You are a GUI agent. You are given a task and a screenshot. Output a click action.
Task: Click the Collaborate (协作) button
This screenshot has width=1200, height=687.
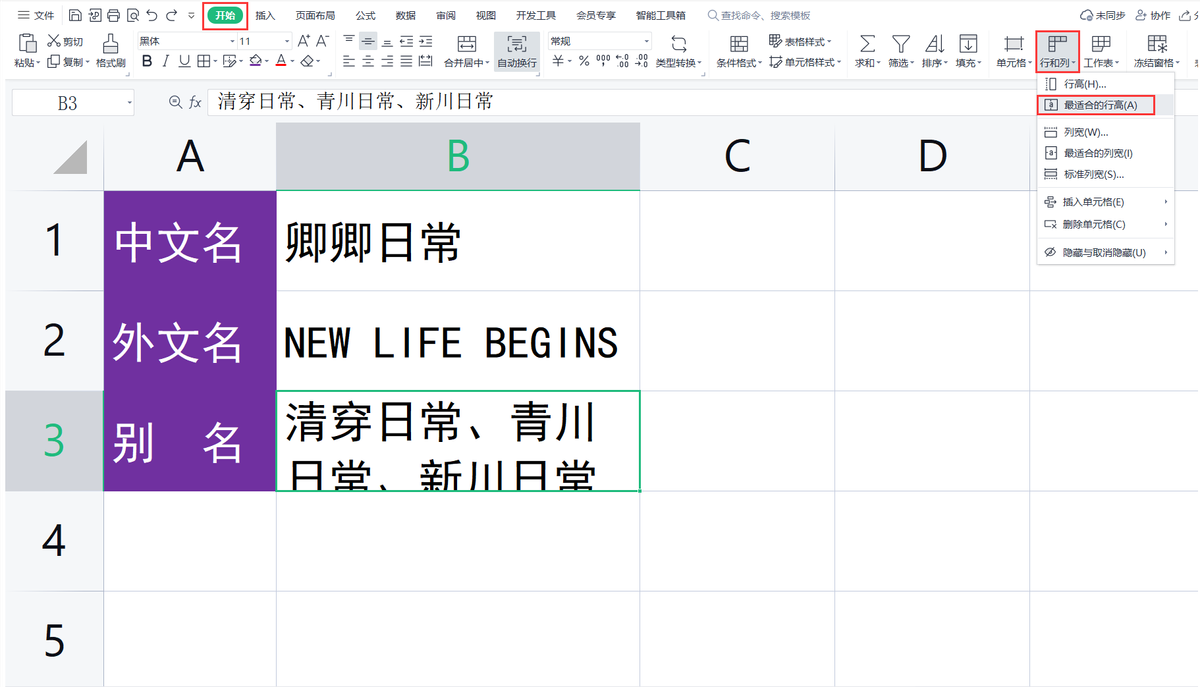pos(1152,16)
